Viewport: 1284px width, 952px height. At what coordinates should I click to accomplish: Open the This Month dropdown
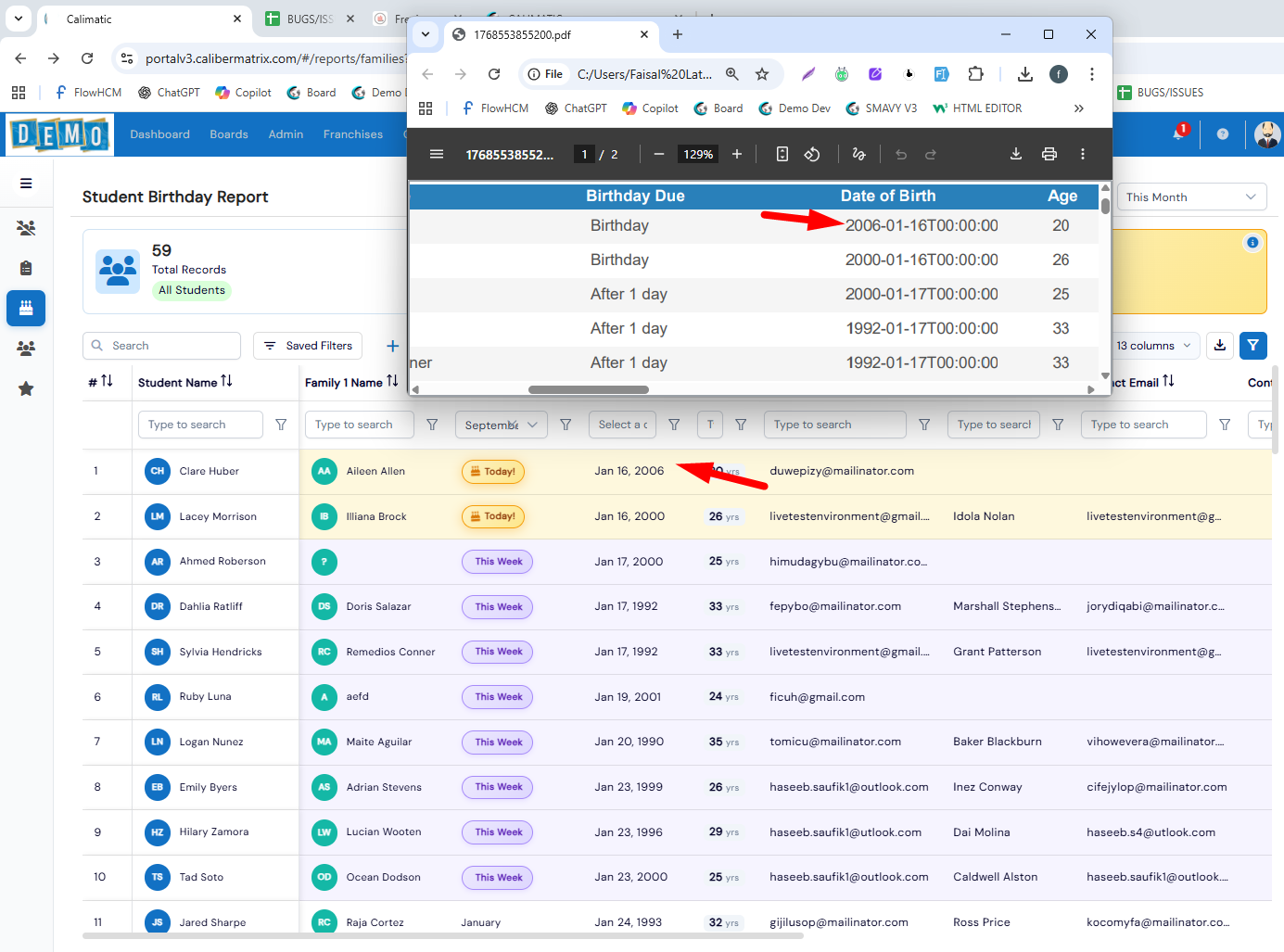tap(1190, 197)
